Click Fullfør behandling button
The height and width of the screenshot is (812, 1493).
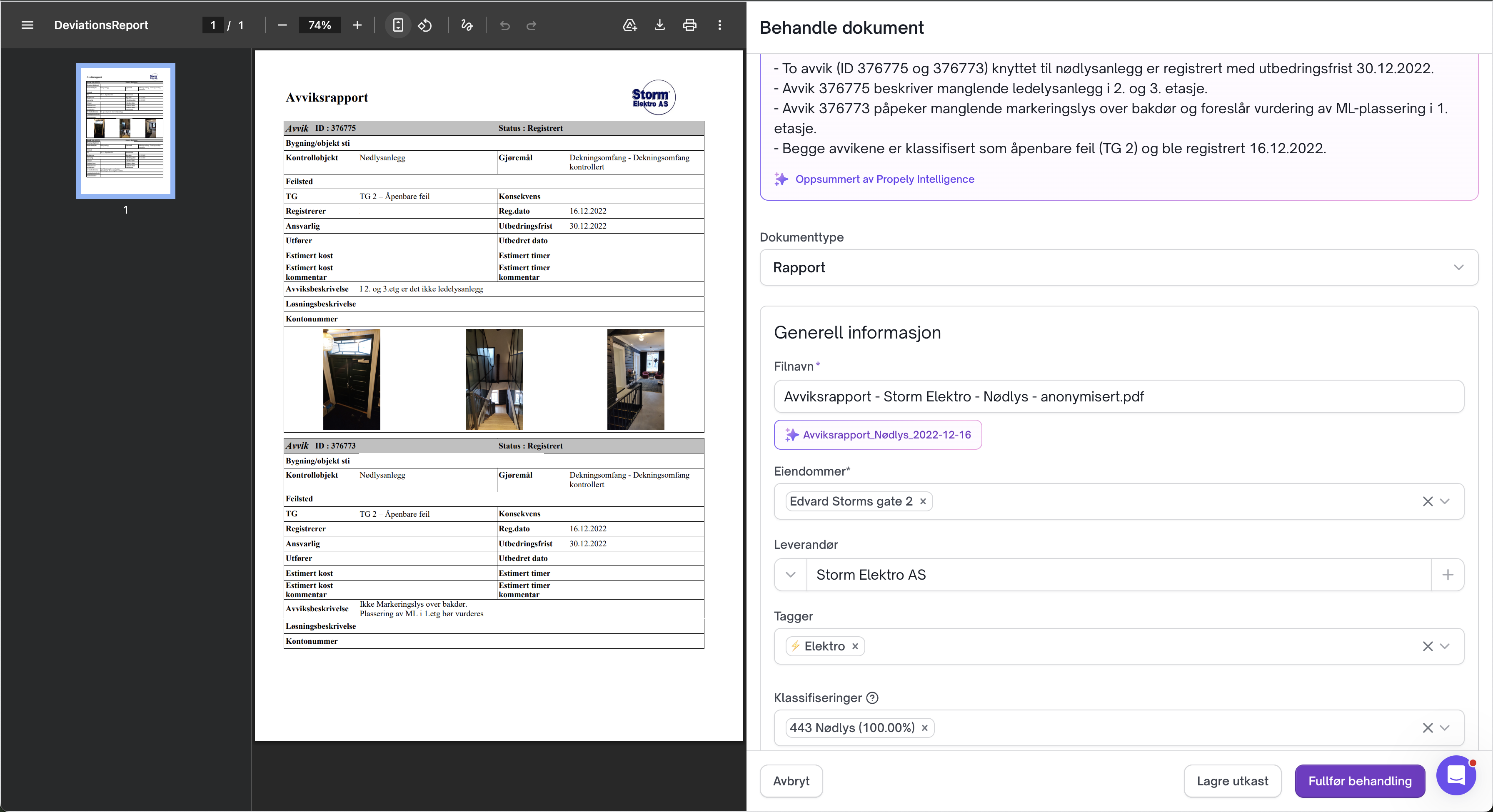(1359, 781)
